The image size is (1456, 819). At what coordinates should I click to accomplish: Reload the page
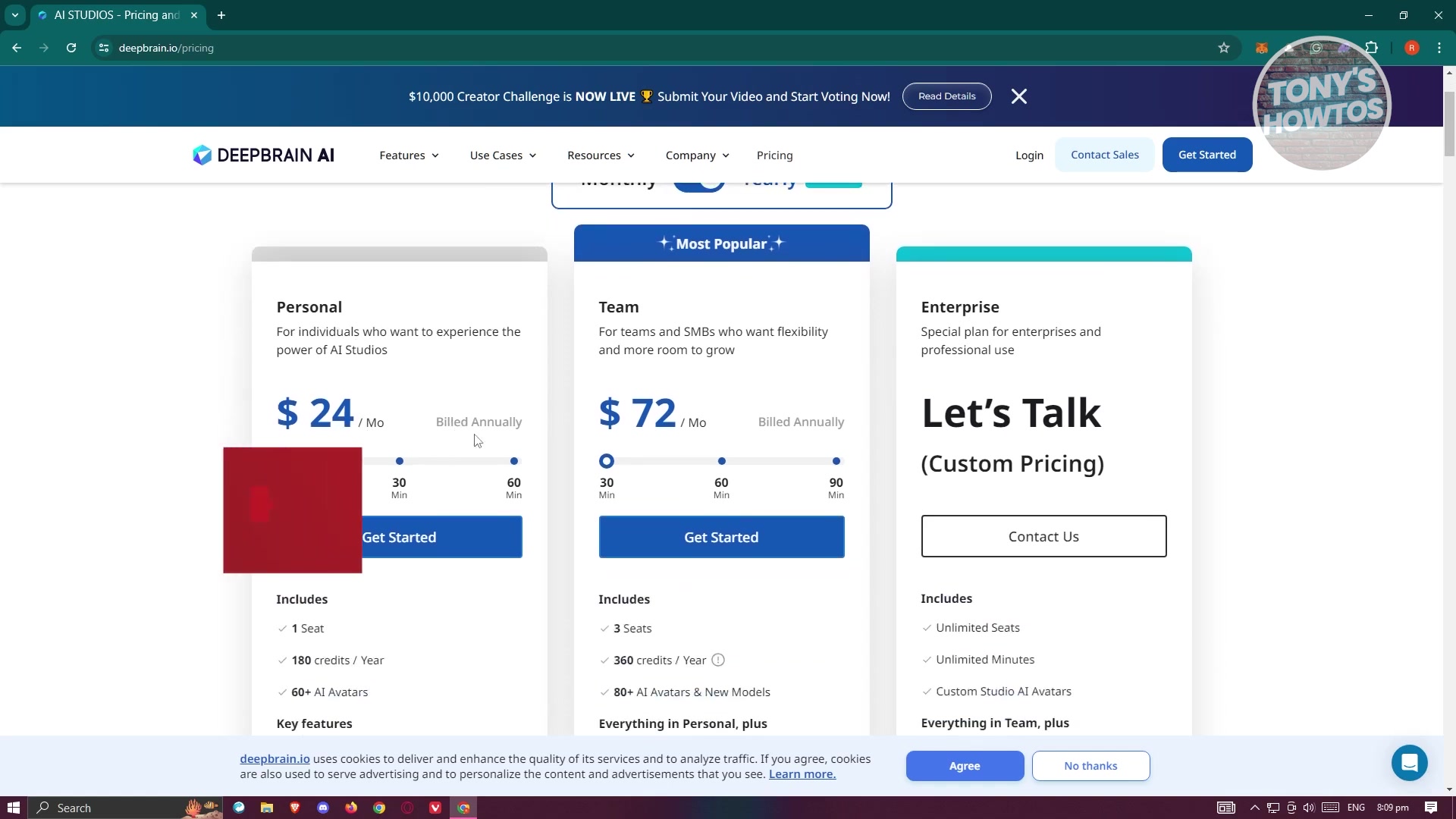click(71, 48)
